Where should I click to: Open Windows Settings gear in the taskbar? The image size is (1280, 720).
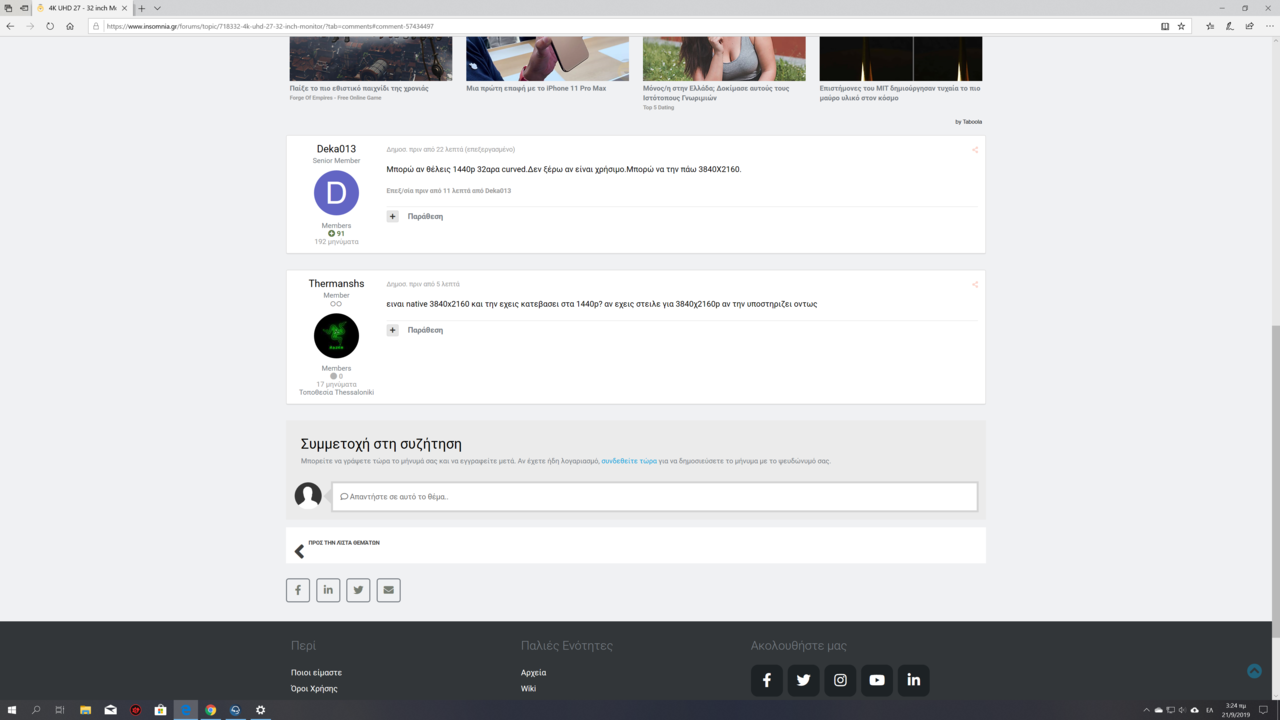click(260, 710)
